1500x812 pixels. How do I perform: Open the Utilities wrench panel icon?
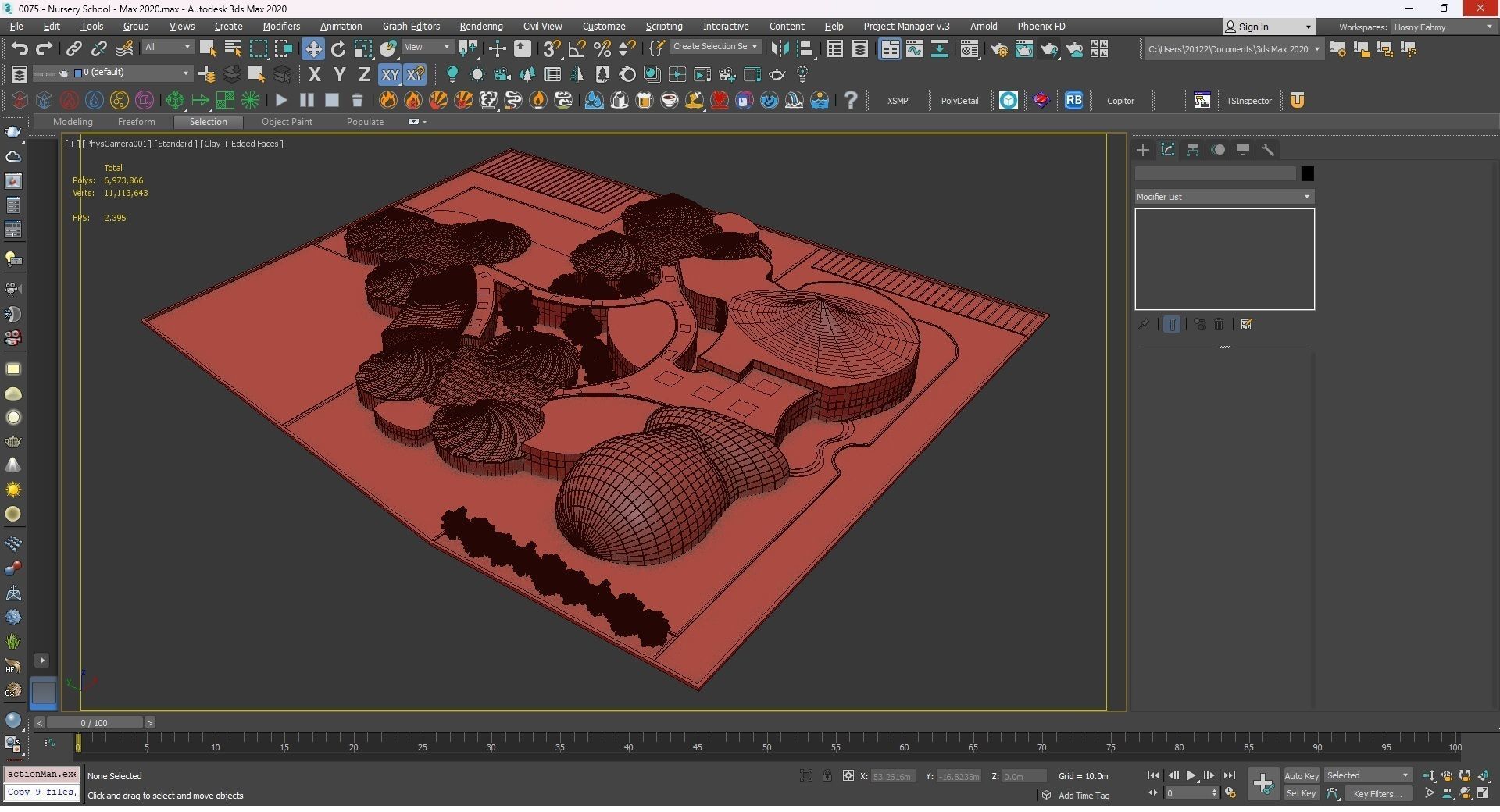pos(1268,150)
